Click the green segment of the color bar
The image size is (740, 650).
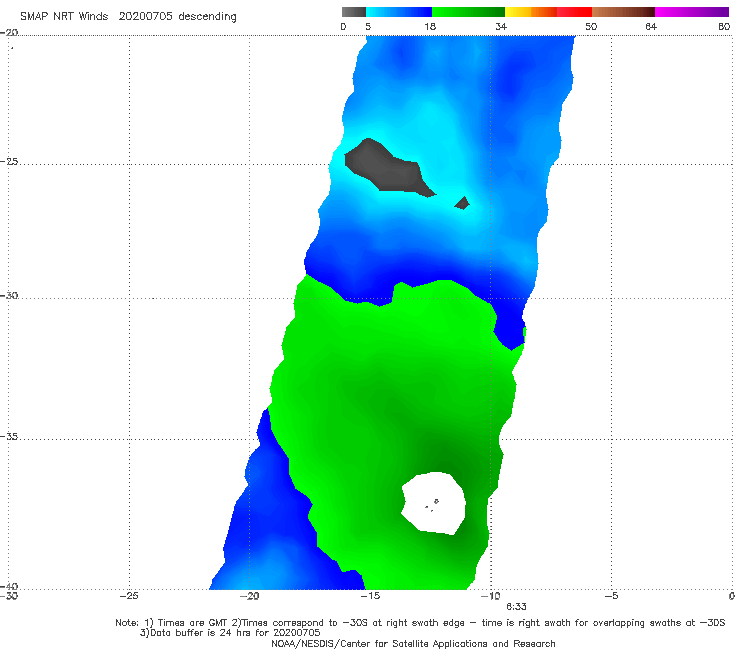(x=468, y=12)
